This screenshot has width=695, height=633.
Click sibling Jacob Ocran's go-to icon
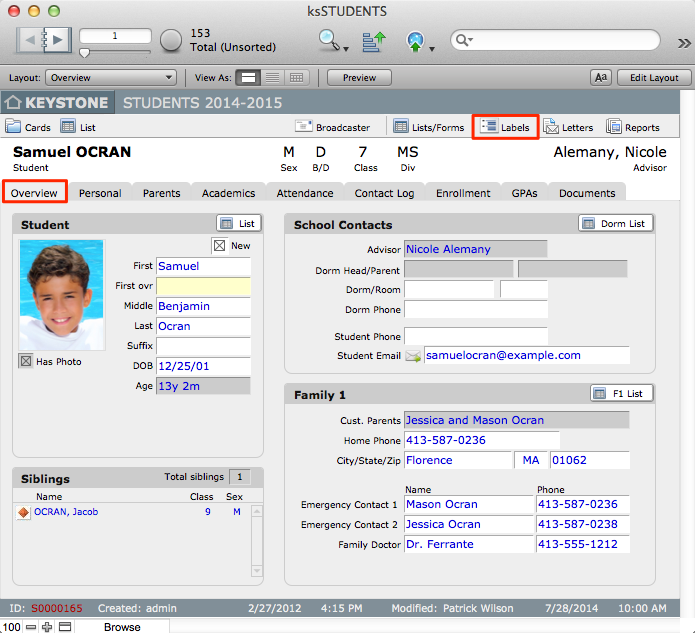pyautogui.click(x=24, y=512)
